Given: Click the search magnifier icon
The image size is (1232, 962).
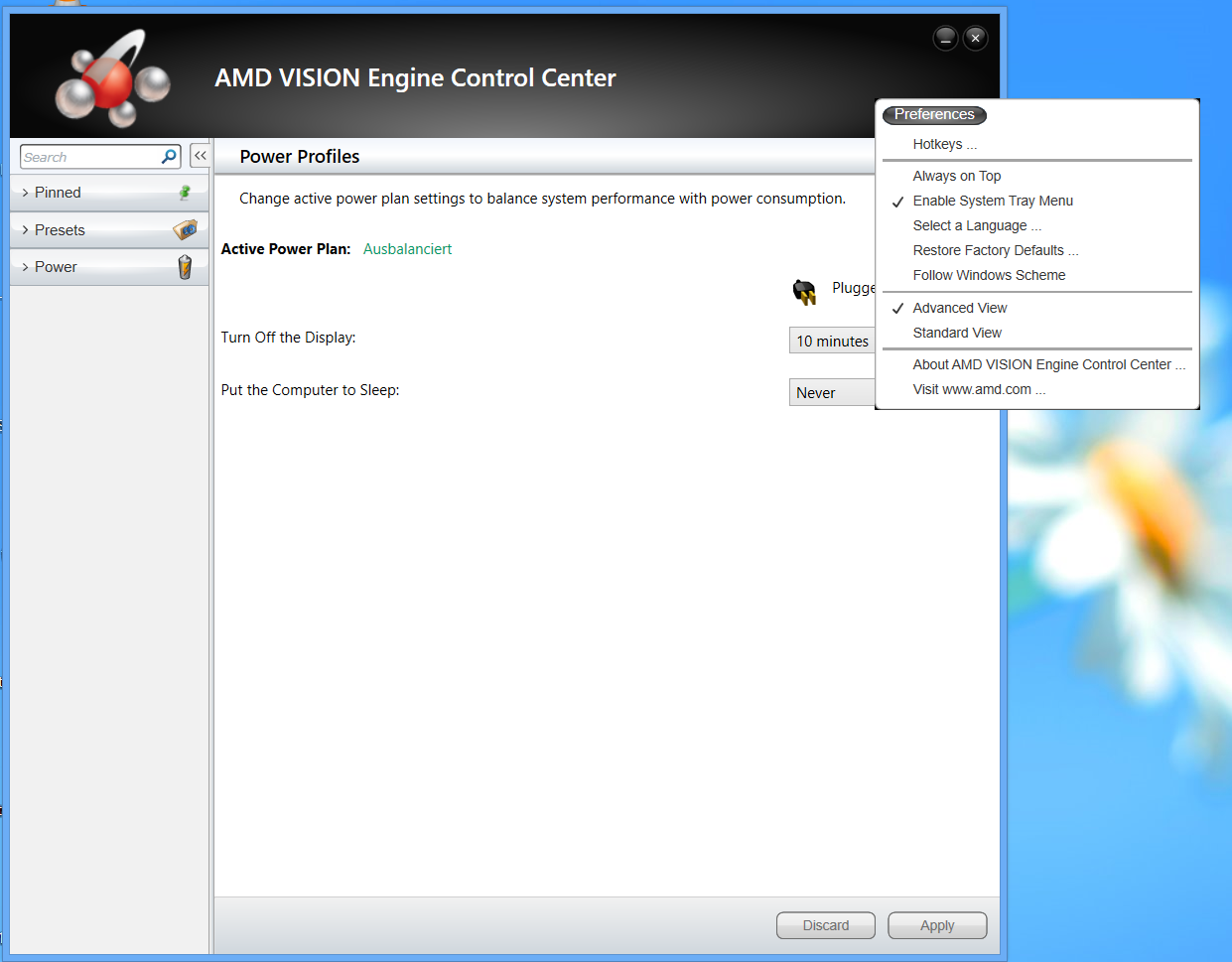Looking at the screenshot, I should tap(169, 157).
